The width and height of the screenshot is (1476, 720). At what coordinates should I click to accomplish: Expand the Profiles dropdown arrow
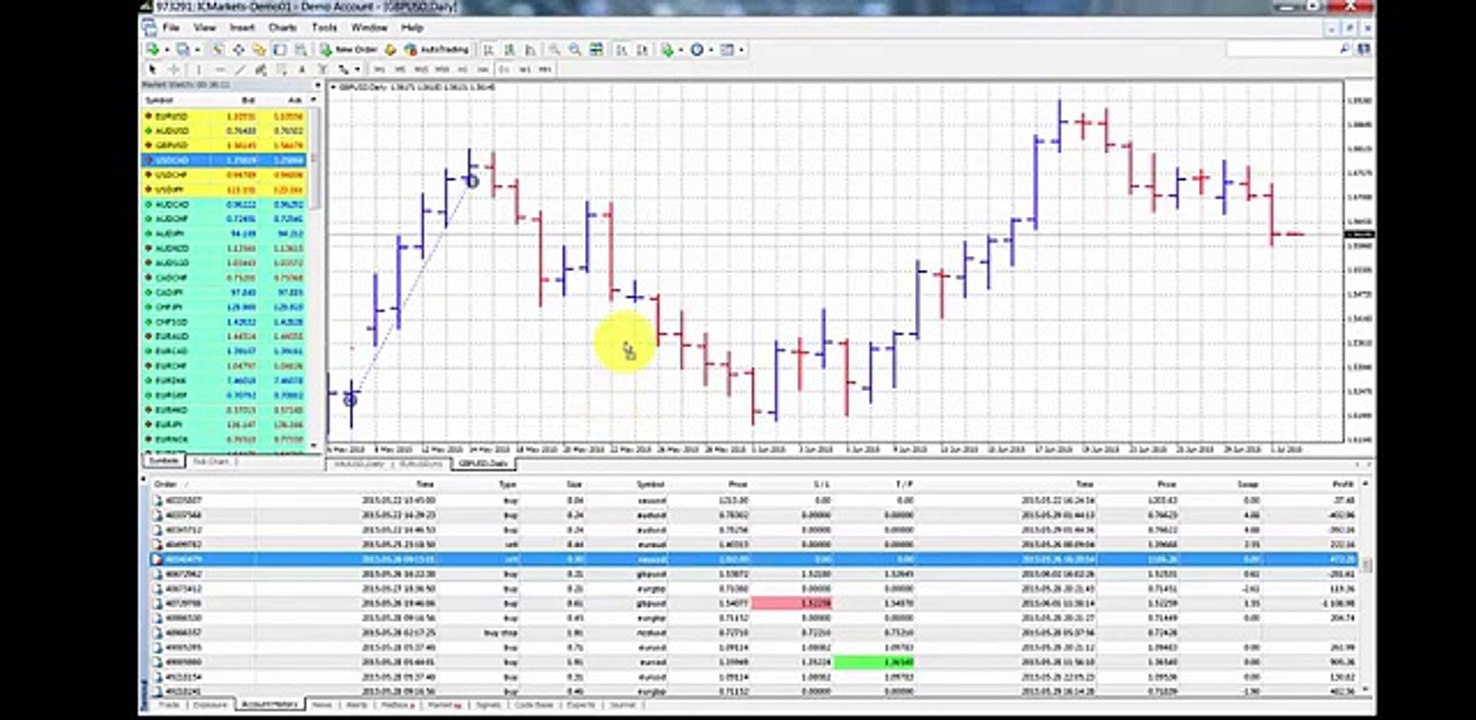pyautogui.click(x=197, y=49)
